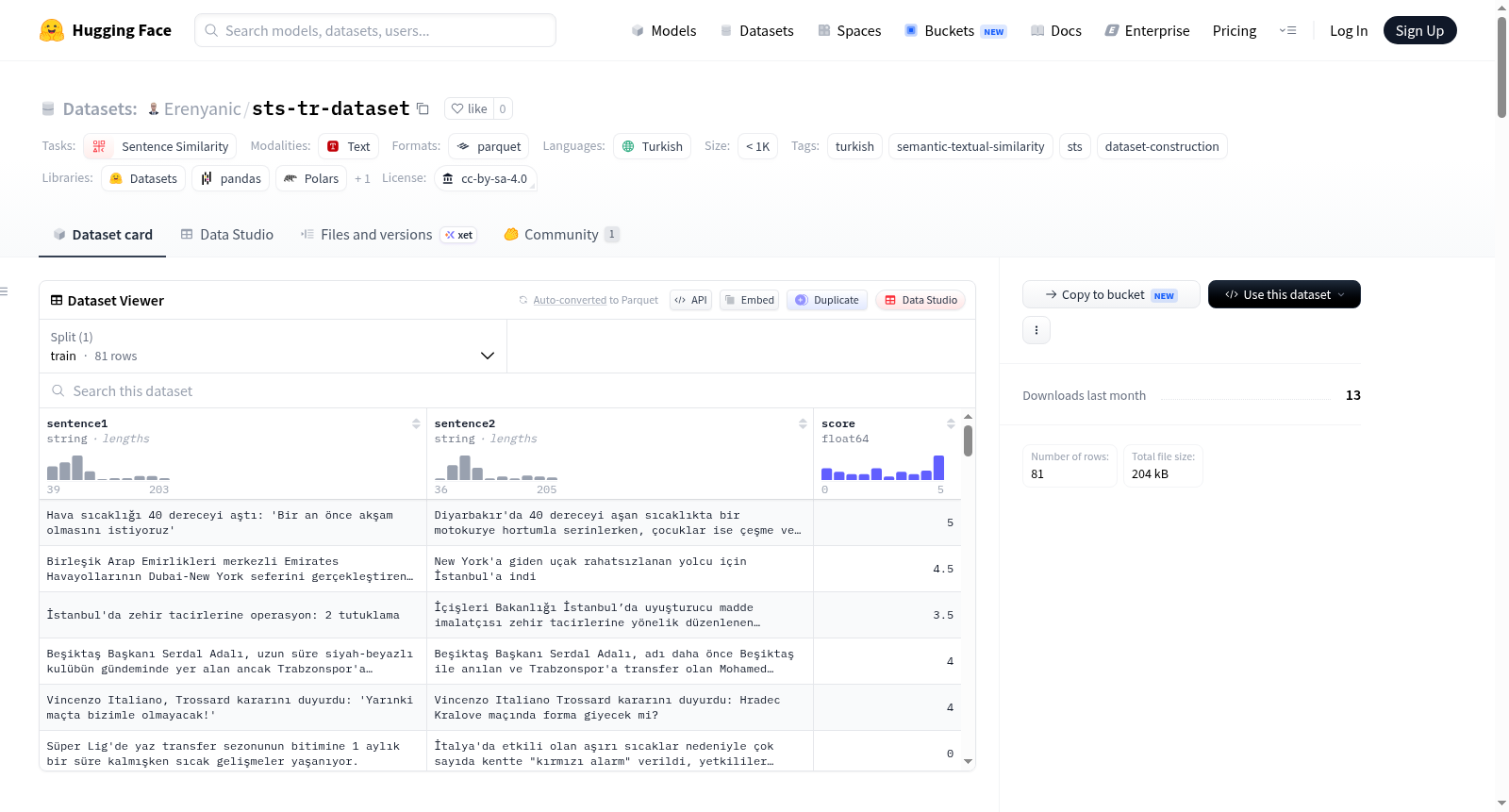Screen dimensions: 1509x812
Task: Click the left sidebar collapse icon
Action: pos(4,291)
